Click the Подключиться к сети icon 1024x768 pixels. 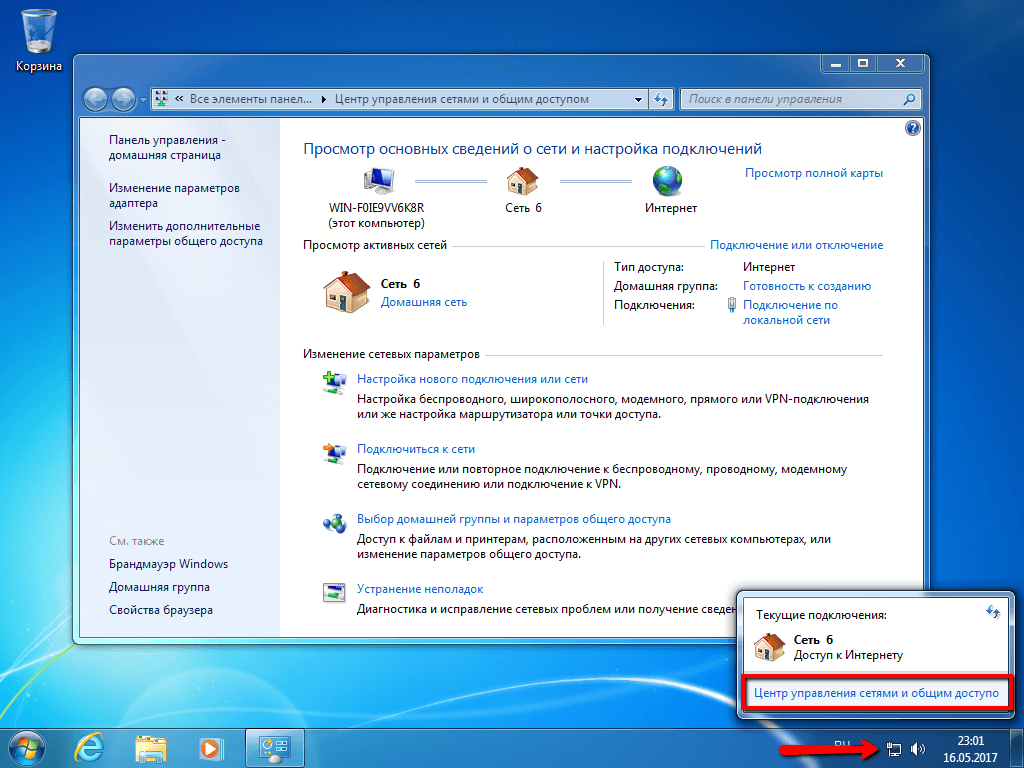[x=333, y=448]
